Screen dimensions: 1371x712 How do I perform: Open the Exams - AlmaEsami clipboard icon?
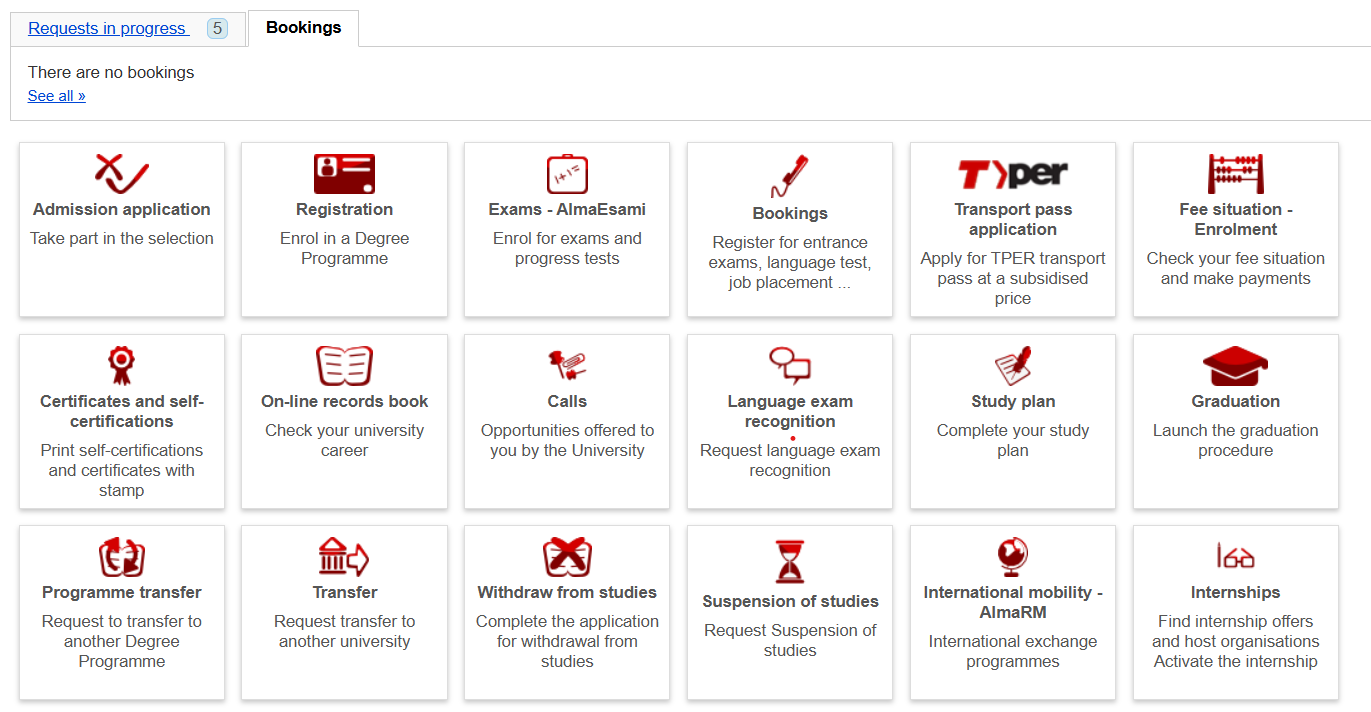pos(567,174)
